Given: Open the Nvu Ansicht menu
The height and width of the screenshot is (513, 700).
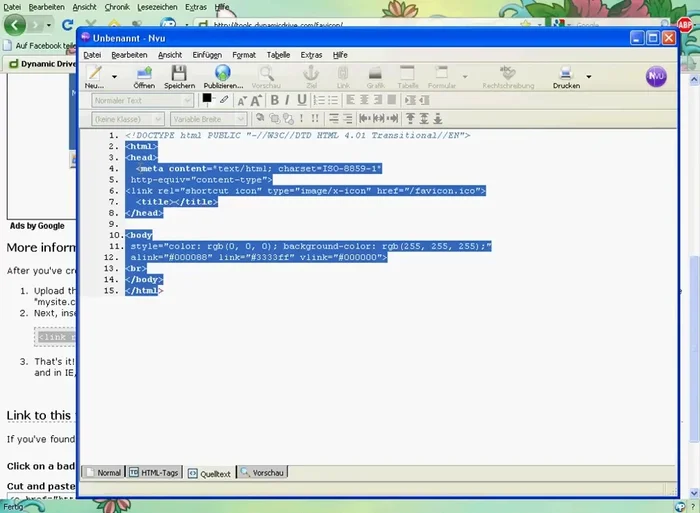Looking at the screenshot, I should [x=170, y=55].
